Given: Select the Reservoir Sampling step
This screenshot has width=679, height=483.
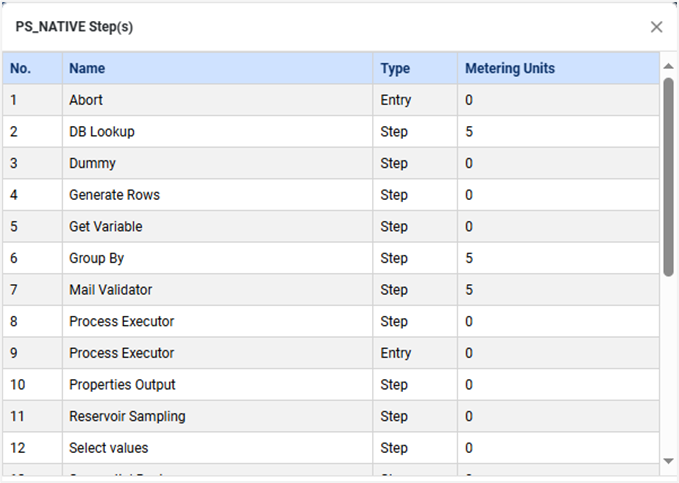Looking at the screenshot, I should click(x=127, y=416).
